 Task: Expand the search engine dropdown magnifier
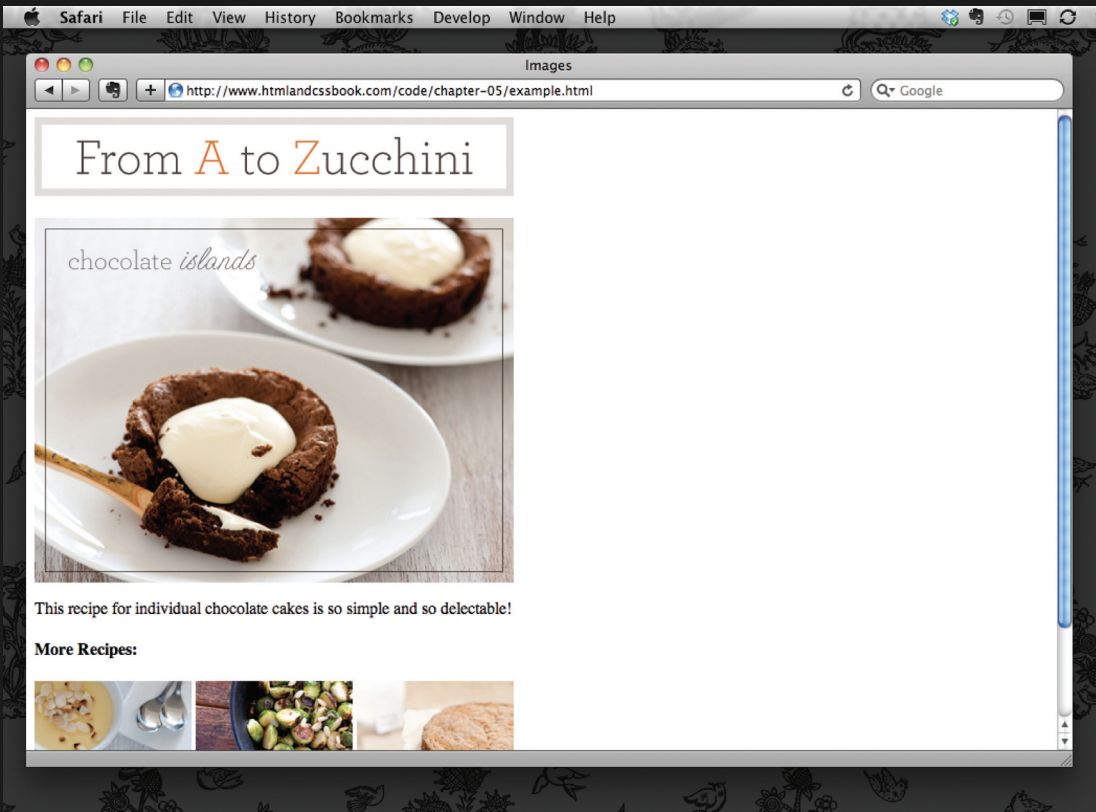884,91
